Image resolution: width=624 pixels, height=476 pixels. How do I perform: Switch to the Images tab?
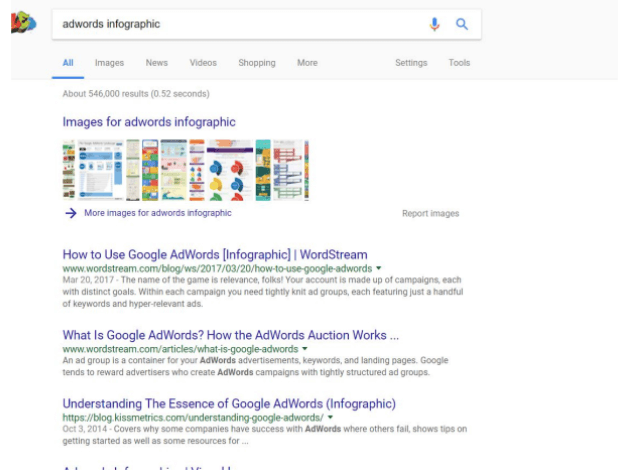click(x=109, y=63)
